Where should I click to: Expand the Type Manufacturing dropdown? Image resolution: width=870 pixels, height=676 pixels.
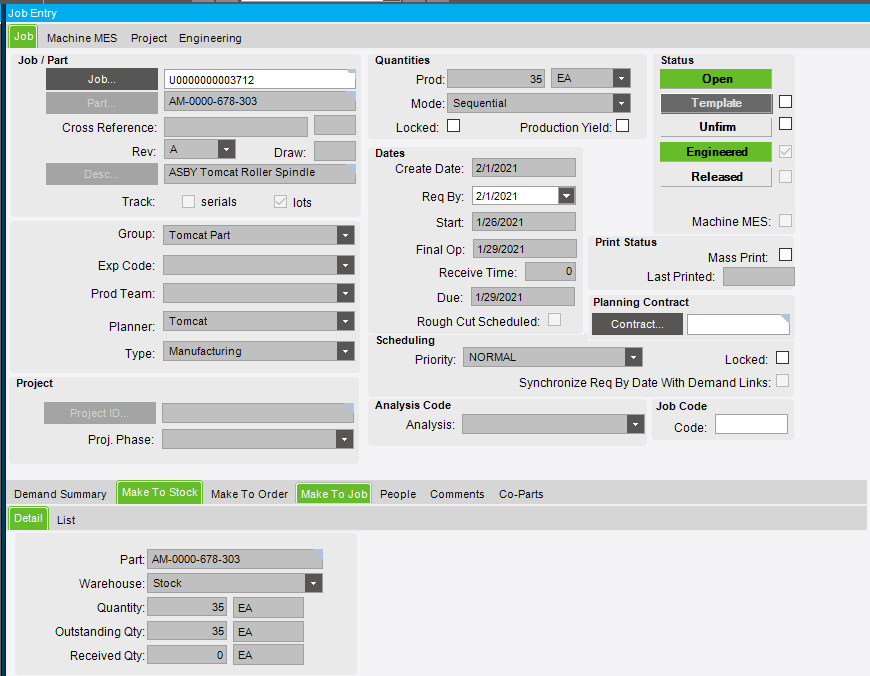345,351
